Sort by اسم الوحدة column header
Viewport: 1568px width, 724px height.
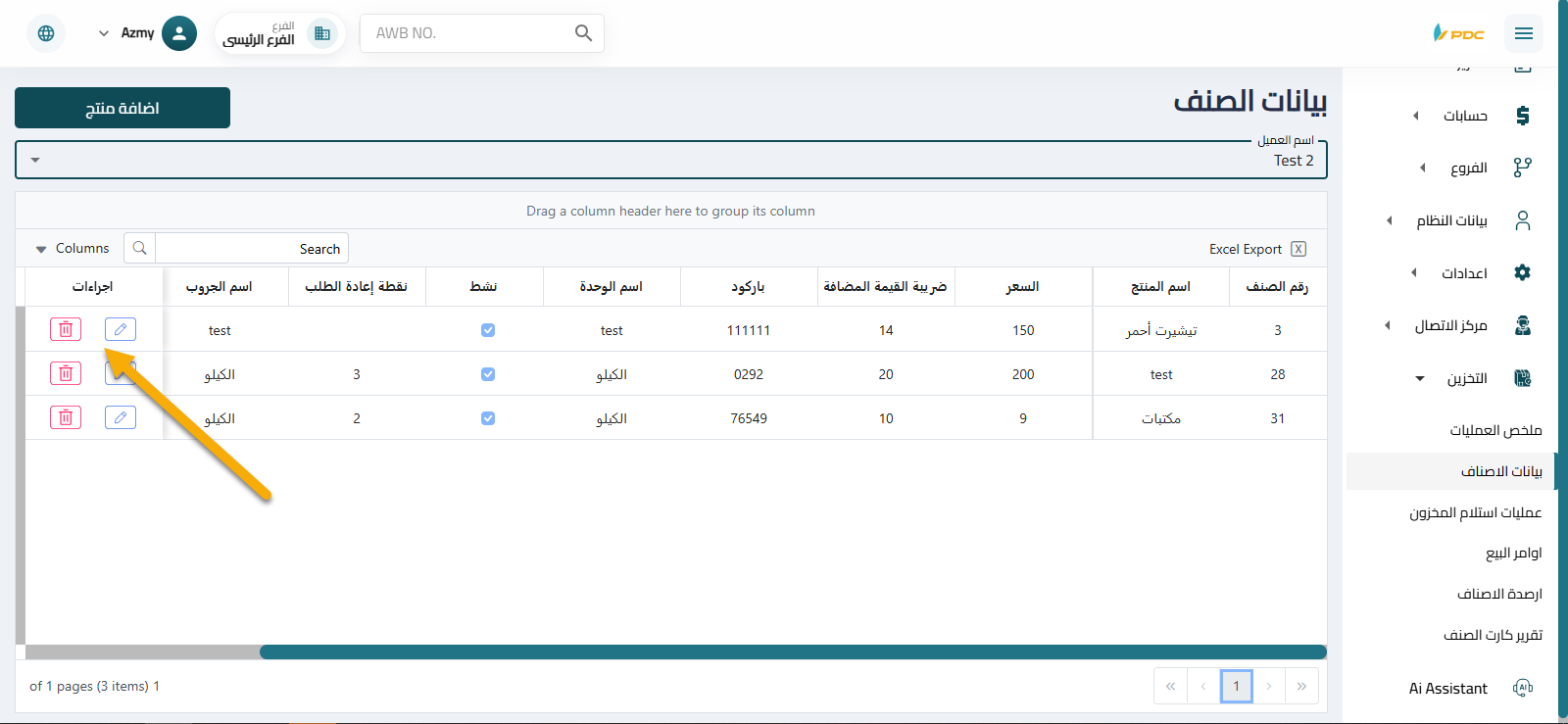612,287
